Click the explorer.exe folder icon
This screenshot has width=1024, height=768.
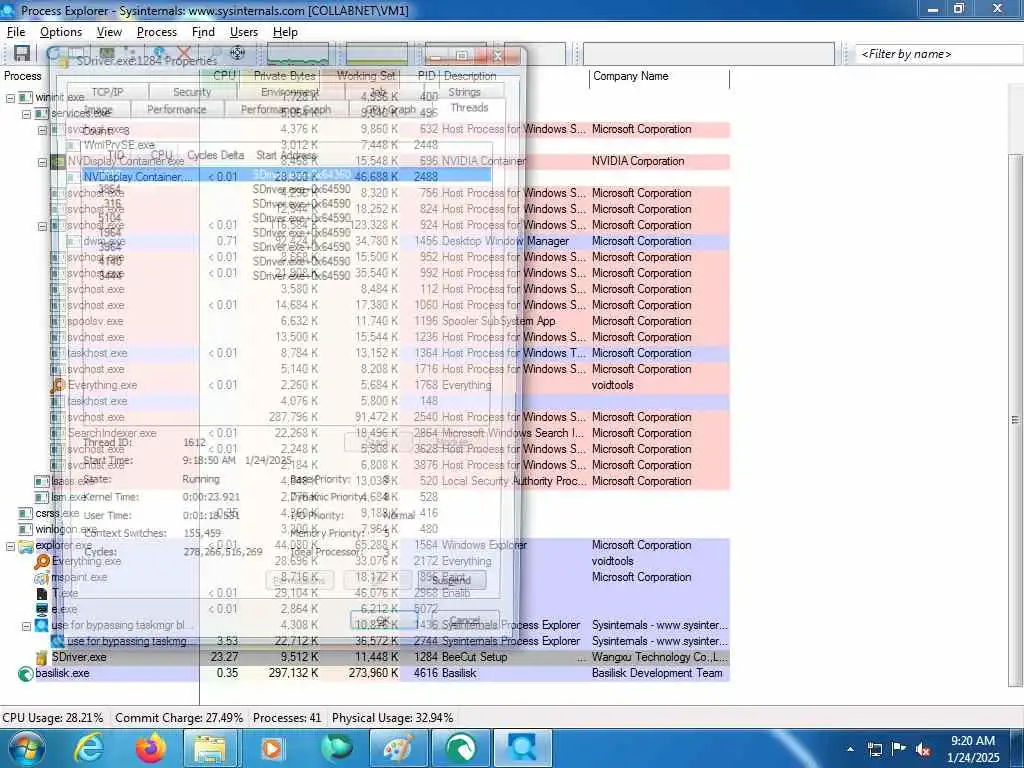25,545
